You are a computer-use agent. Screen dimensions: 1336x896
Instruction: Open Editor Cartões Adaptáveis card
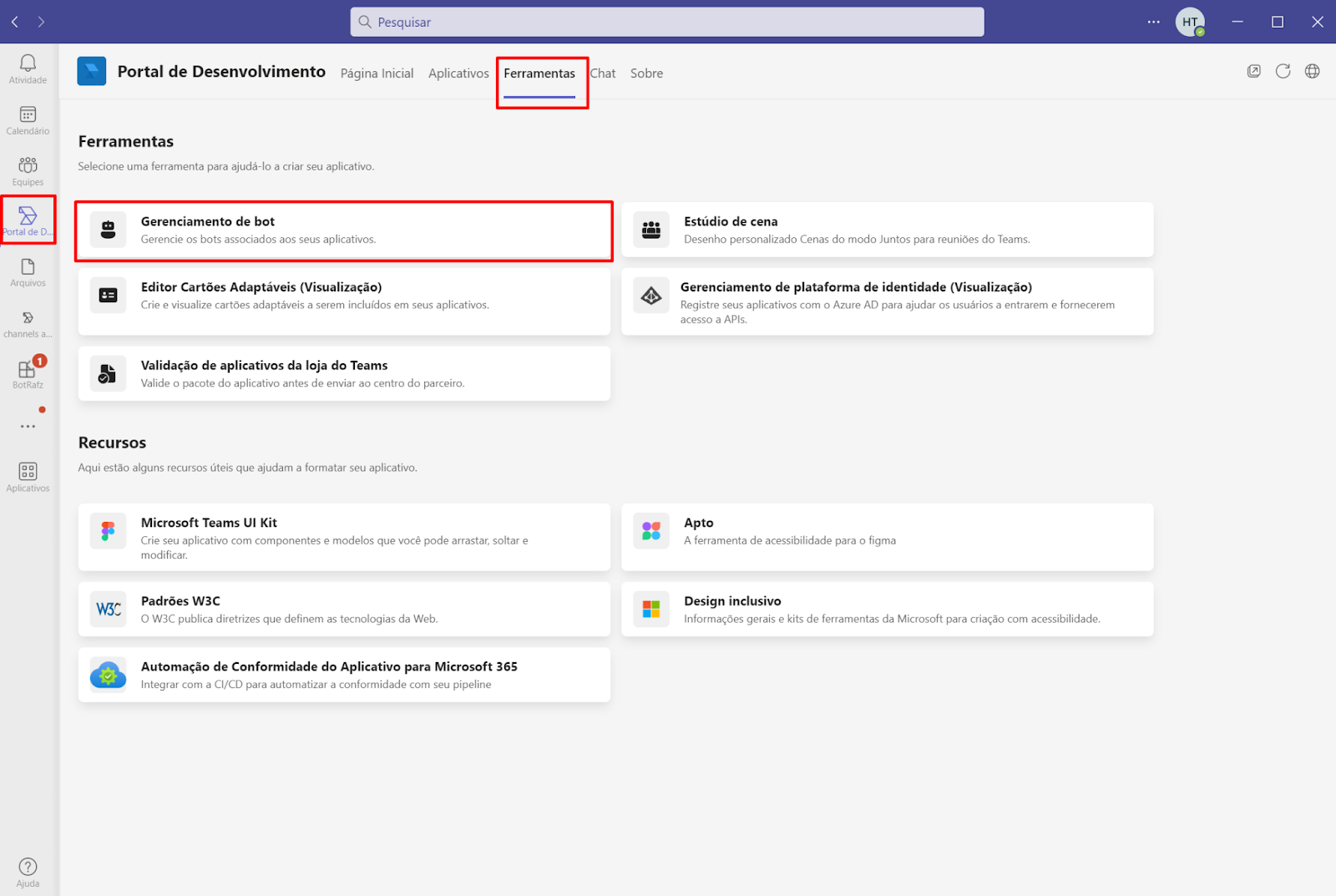[x=344, y=296]
